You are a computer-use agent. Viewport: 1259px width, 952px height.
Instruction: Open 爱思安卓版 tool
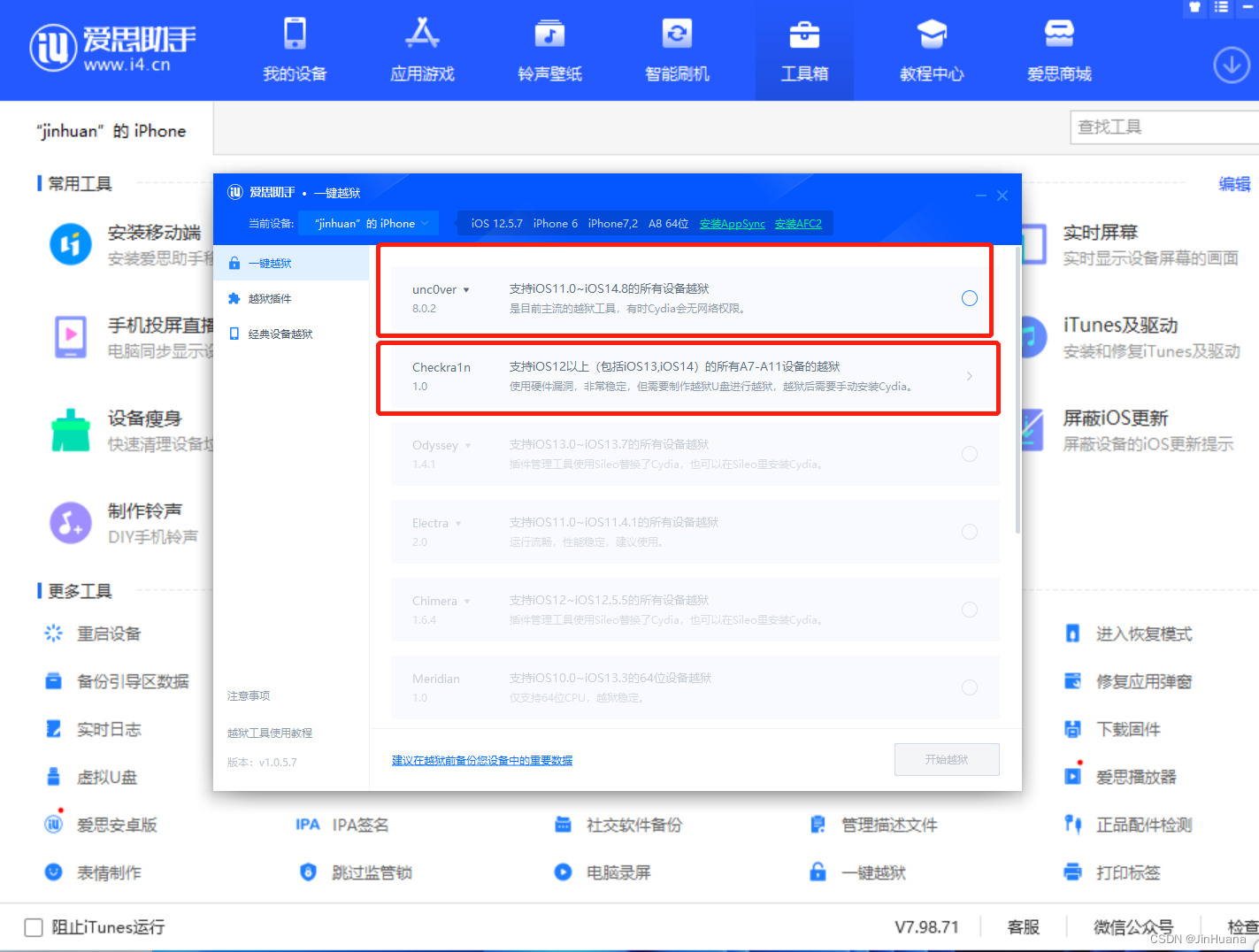click(x=101, y=825)
